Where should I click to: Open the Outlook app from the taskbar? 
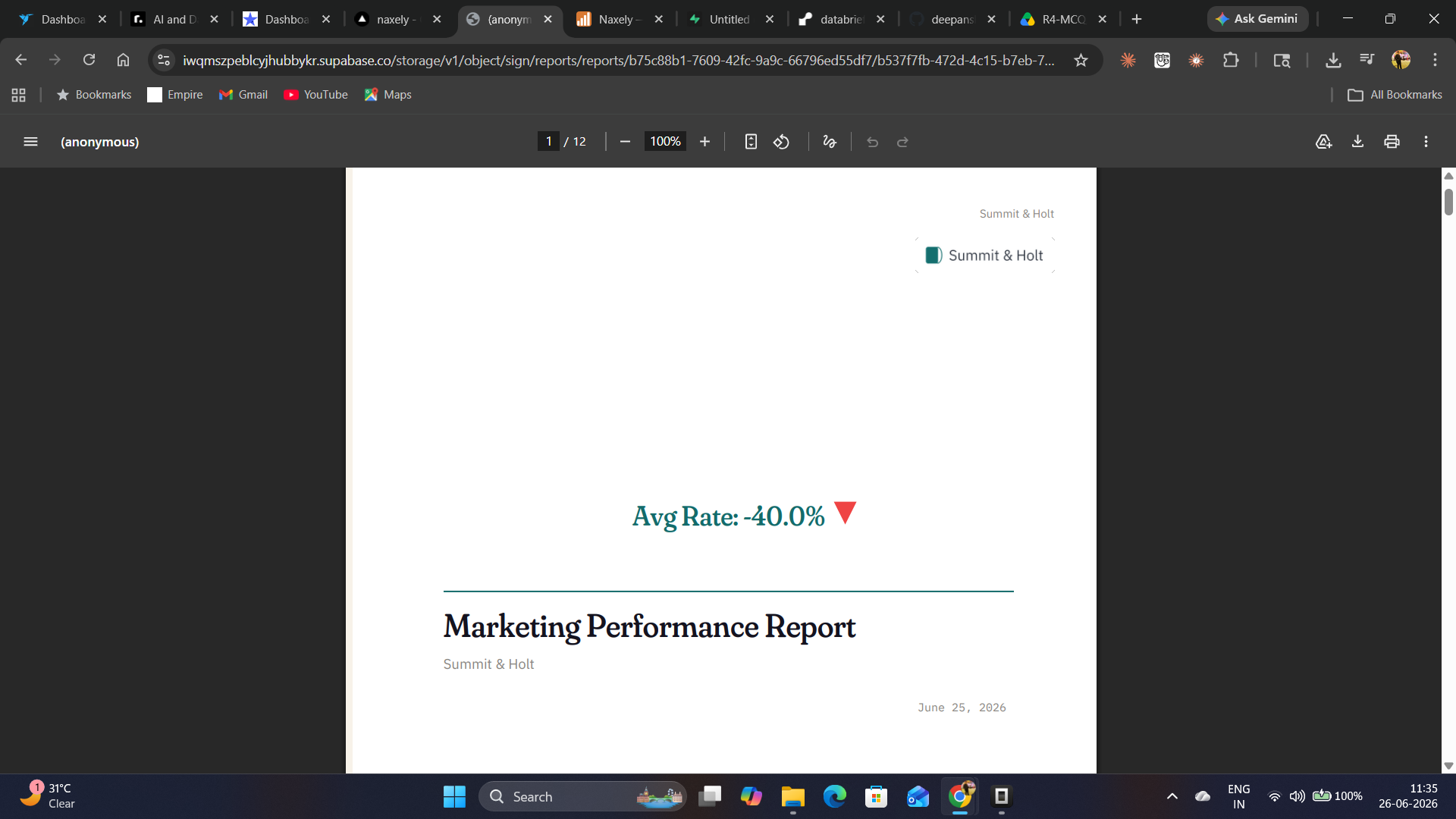pyautogui.click(x=918, y=796)
